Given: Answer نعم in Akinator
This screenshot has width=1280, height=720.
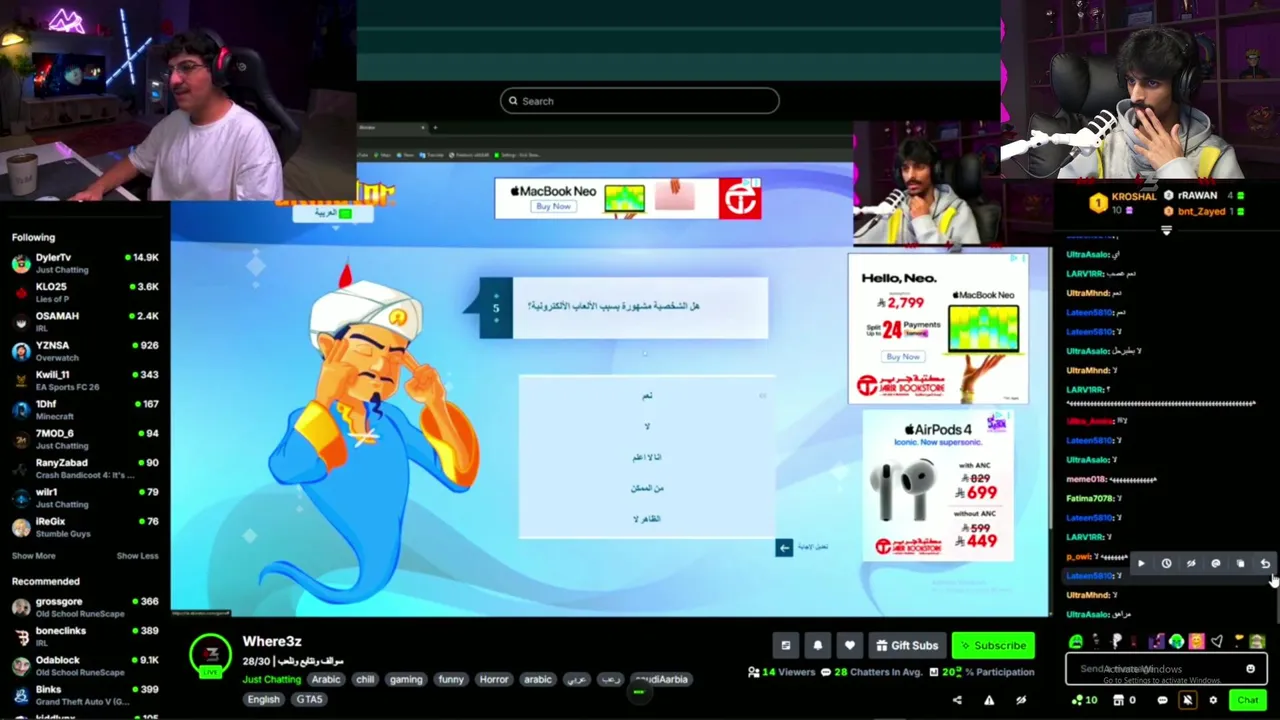Looking at the screenshot, I should (647, 396).
